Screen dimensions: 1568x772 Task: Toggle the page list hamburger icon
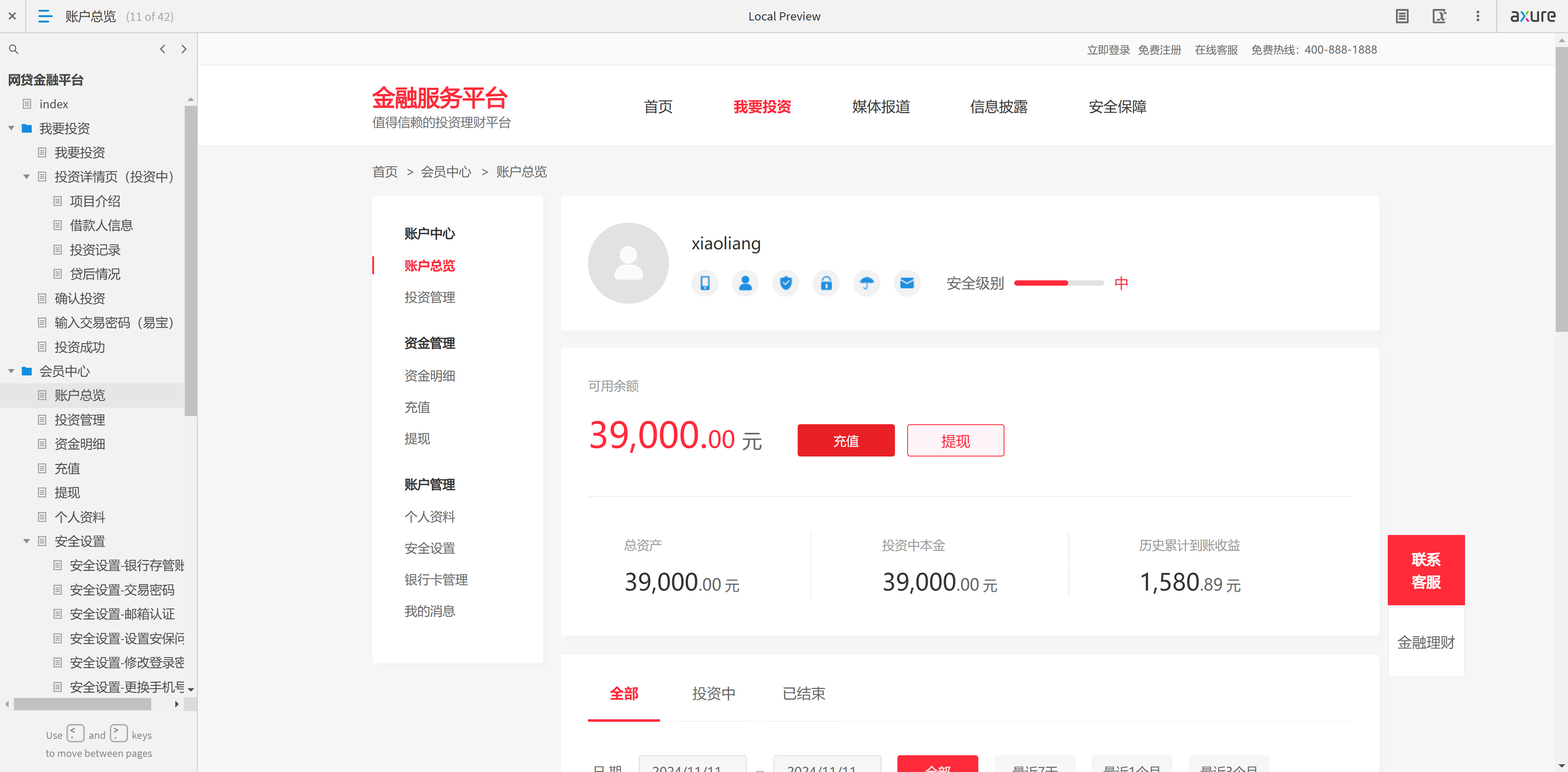tap(45, 16)
